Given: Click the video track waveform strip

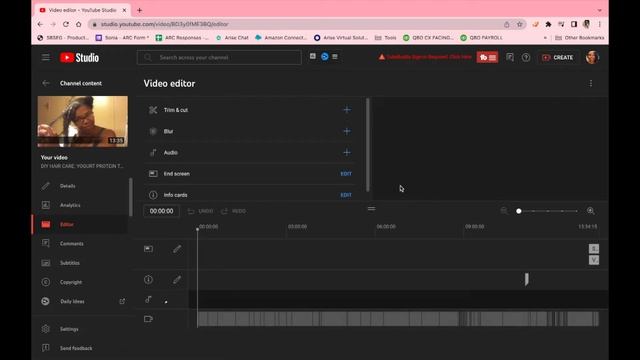Looking at the screenshot, I should (x=398, y=319).
